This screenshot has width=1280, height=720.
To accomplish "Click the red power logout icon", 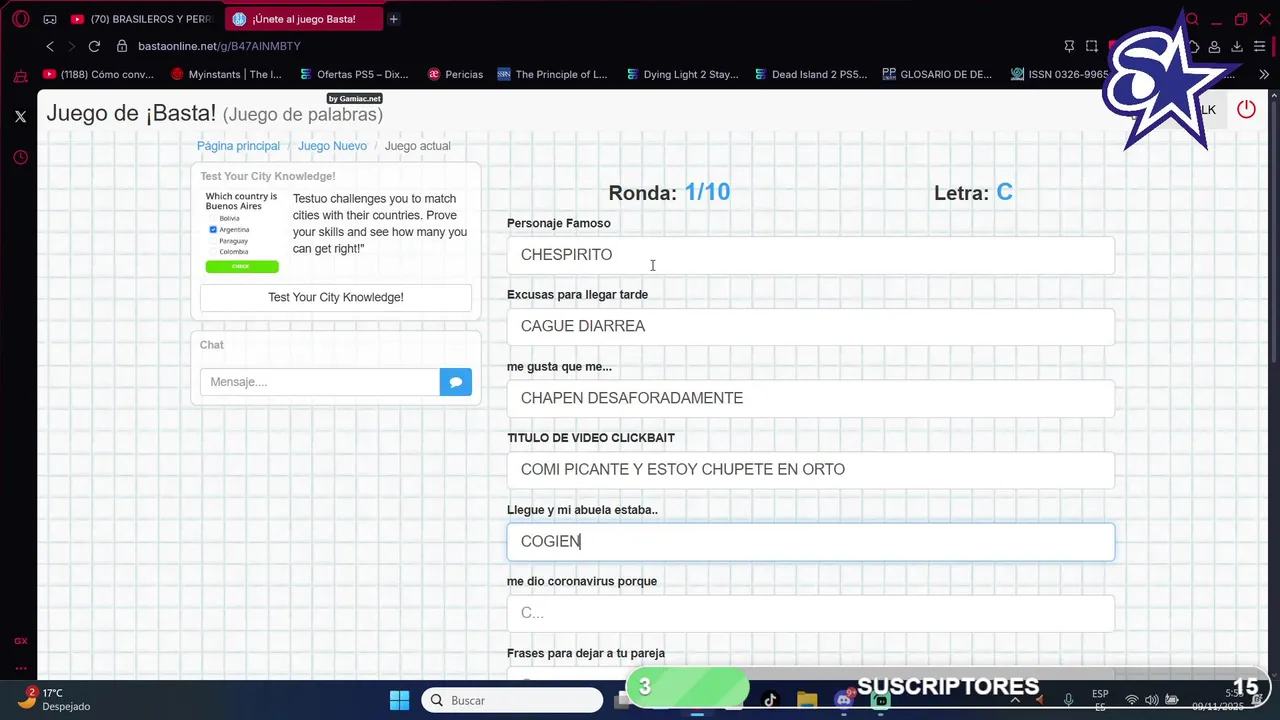I will click(1246, 110).
